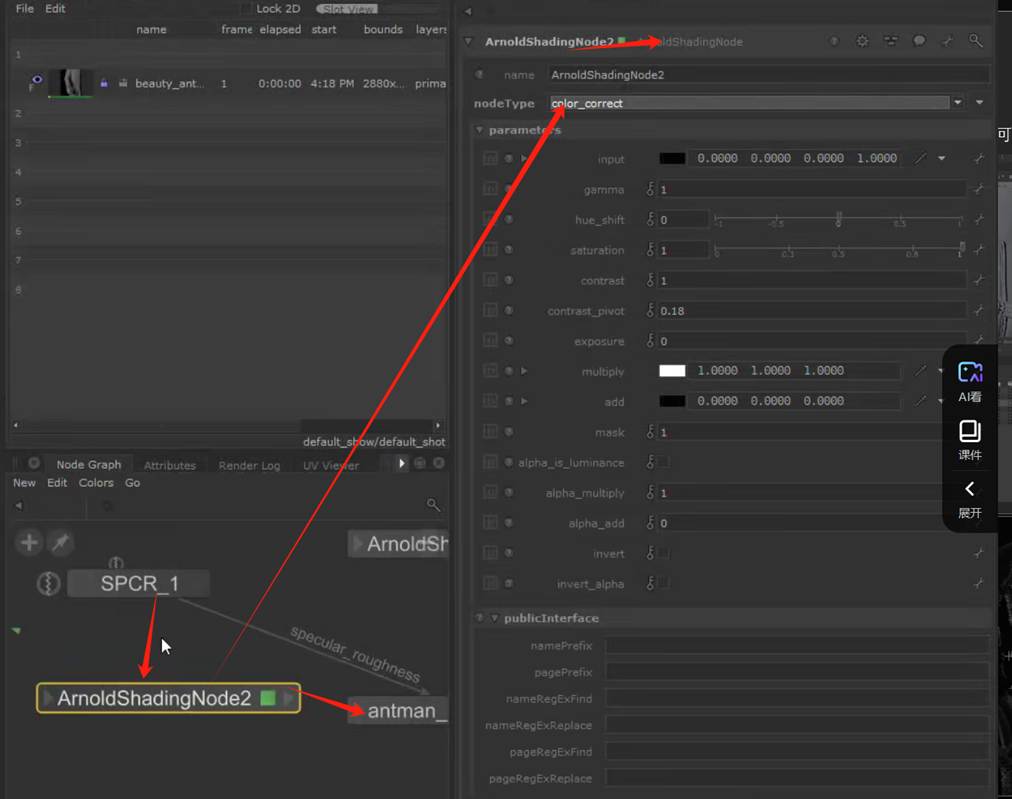Click the pin icon in Node Graph
Image resolution: width=1012 pixels, height=799 pixels.
(60, 543)
